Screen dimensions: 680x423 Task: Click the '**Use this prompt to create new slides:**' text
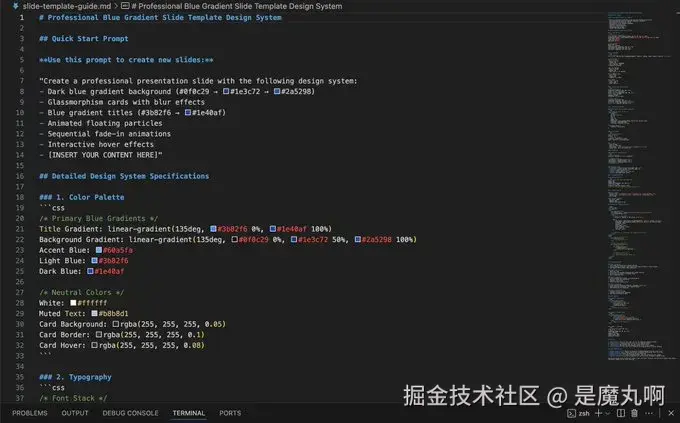[126, 60]
